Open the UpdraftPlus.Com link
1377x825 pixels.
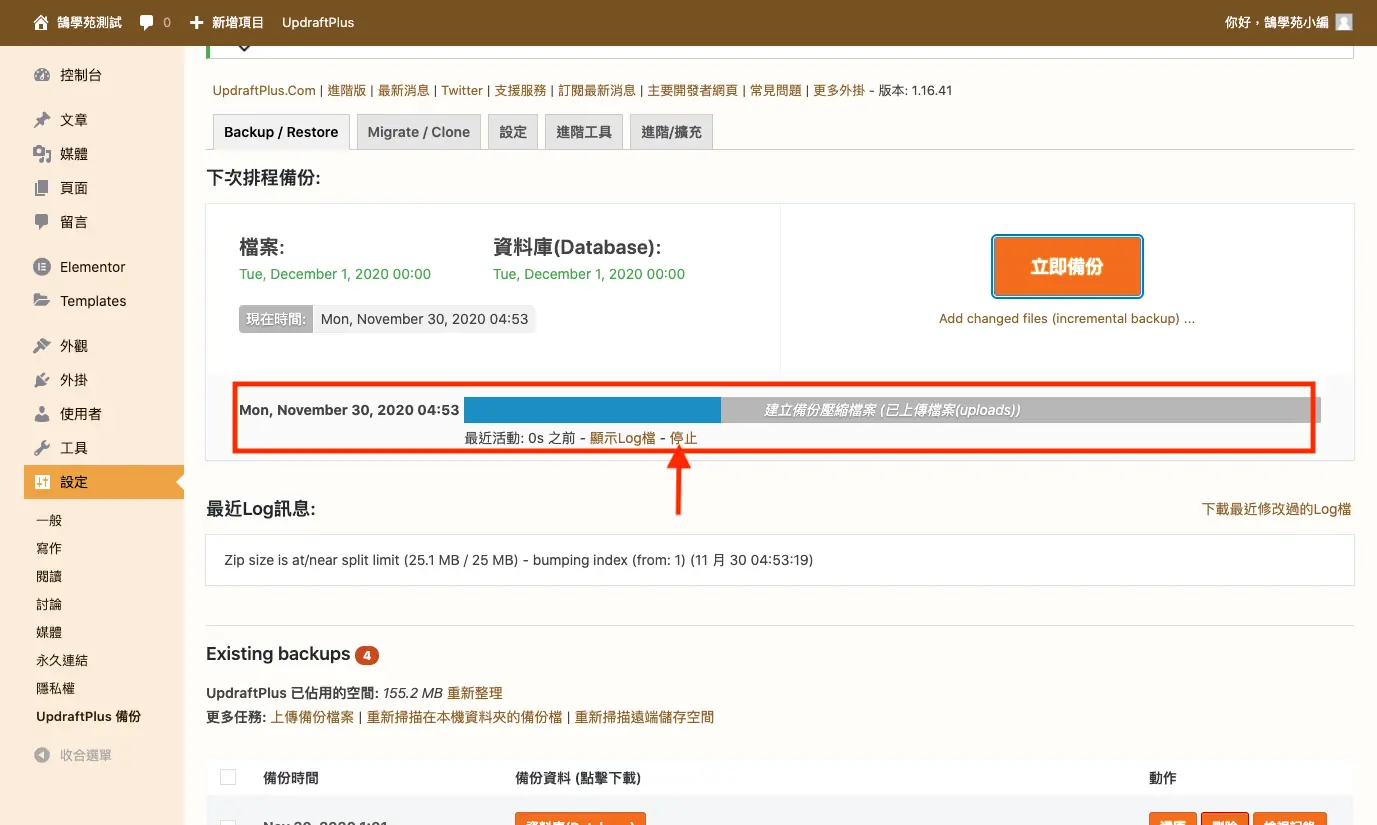pyautogui.click(x=264, y=90)
